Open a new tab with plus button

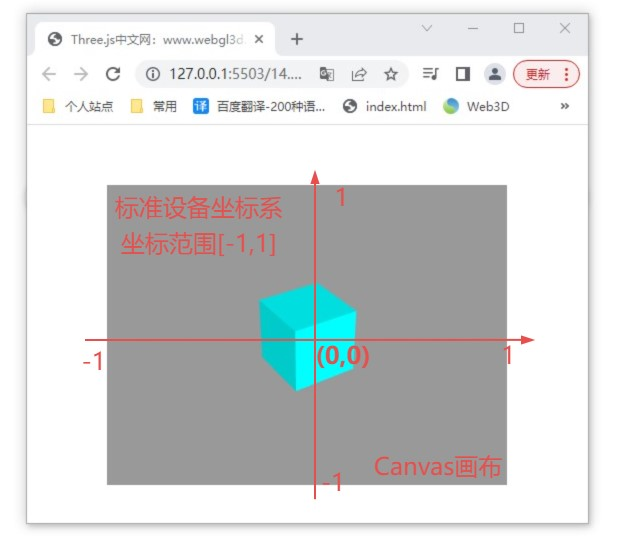[297, 39]
